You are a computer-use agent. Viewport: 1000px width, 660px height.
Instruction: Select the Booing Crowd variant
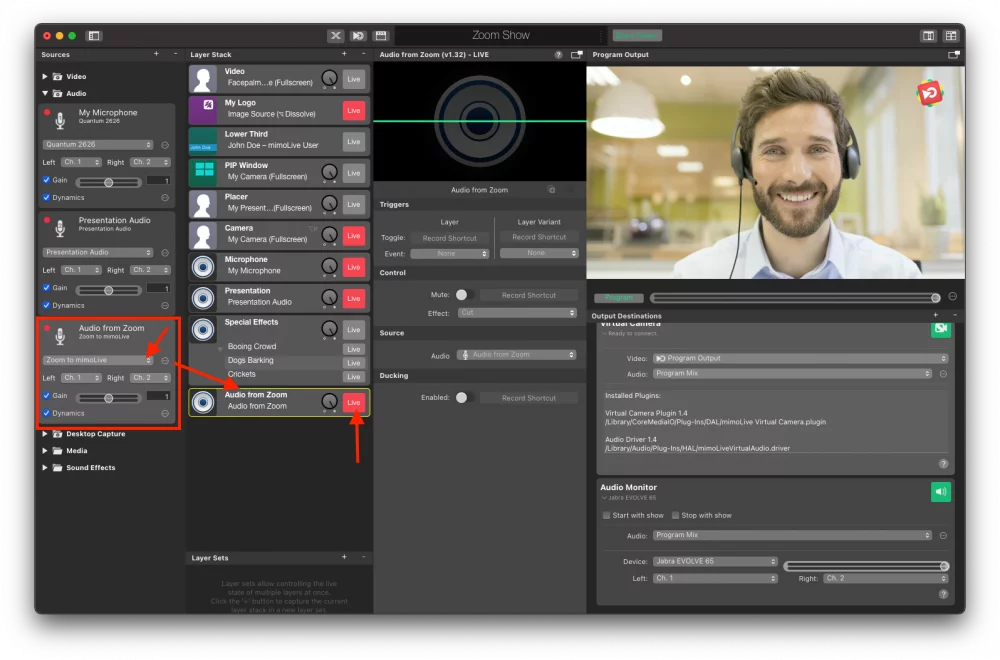[252, 346]
